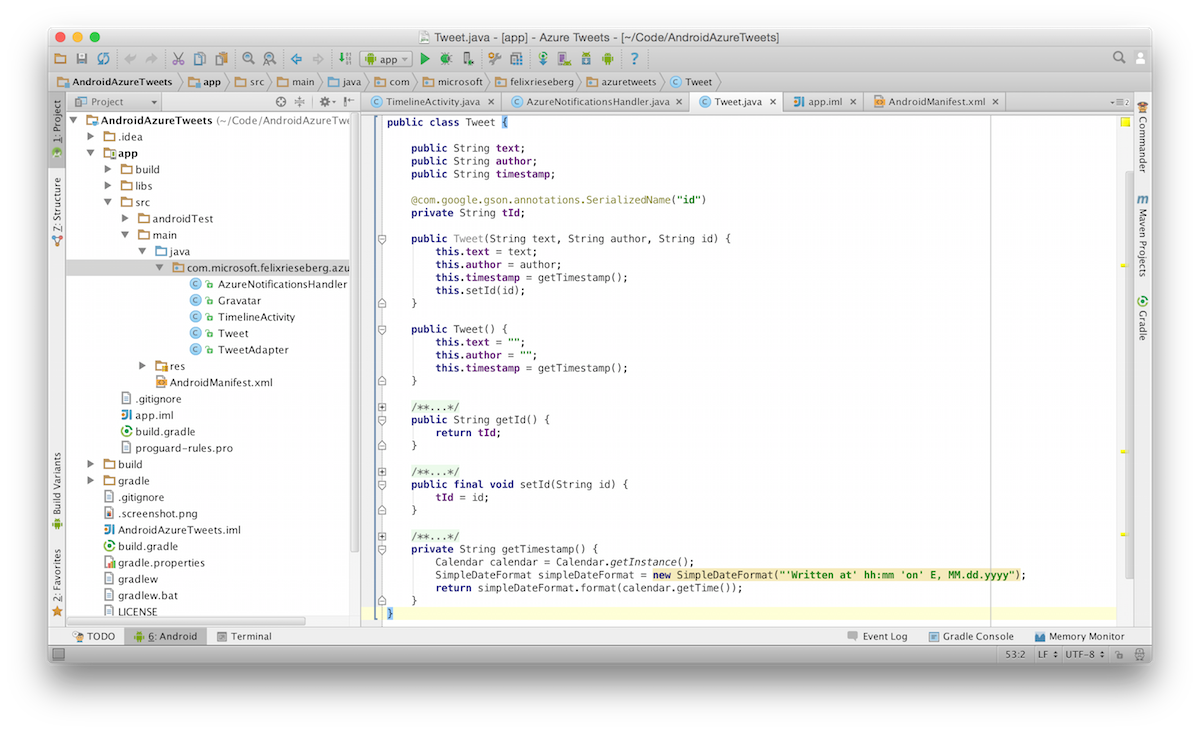Click the Synchronize refresh icon
This screenshot has height=732, width=1200.
tap(103, 60)
